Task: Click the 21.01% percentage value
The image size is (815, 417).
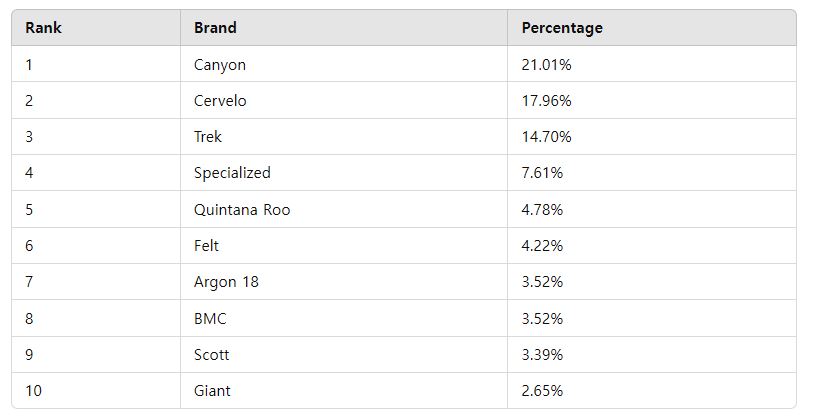Action: [546, 65]
